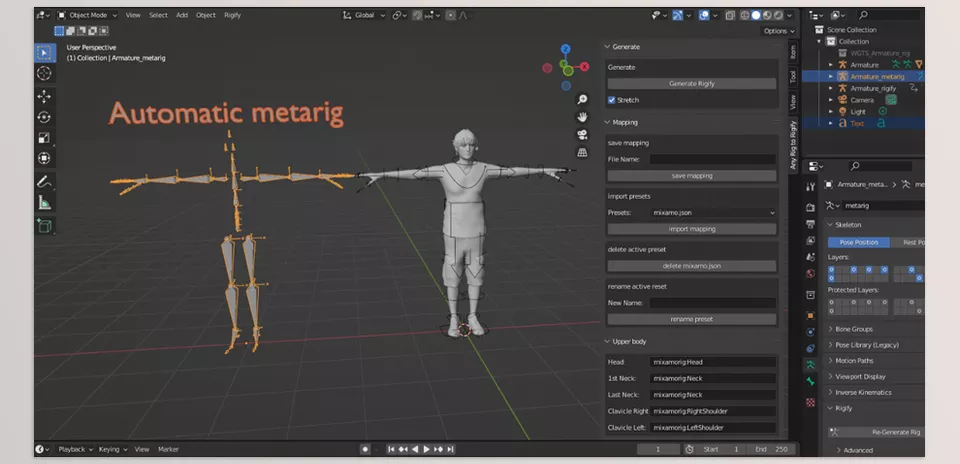960x464 pixels.
Task: Select Rest Position option
Action: pos(907,242)
